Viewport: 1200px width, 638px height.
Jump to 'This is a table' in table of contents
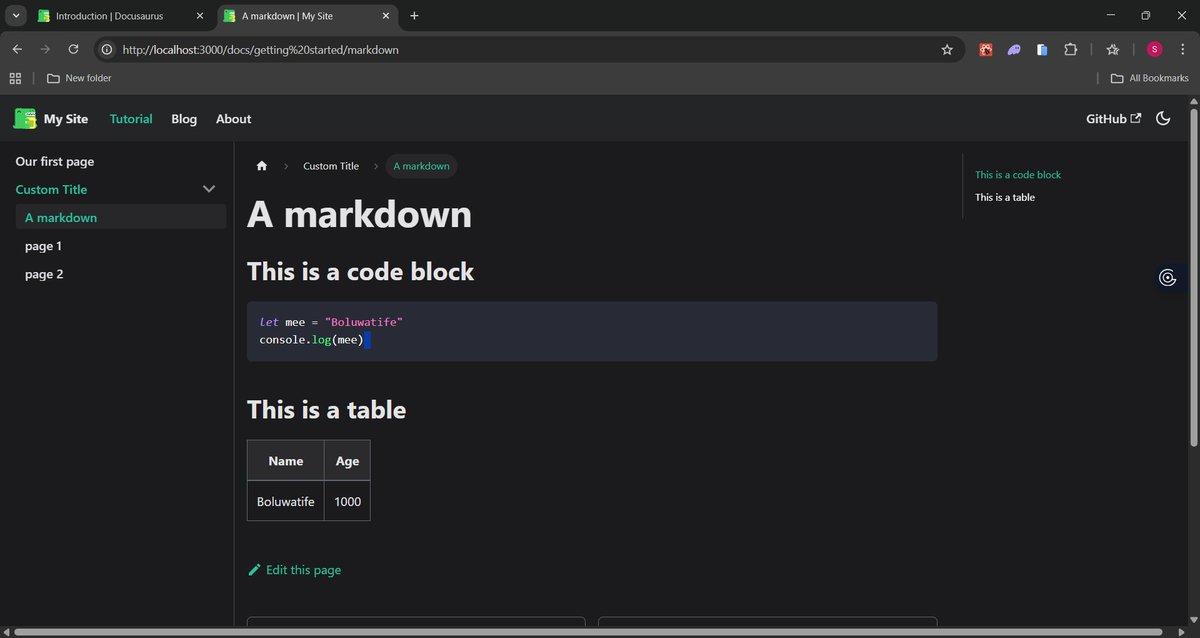[1005, 197]
